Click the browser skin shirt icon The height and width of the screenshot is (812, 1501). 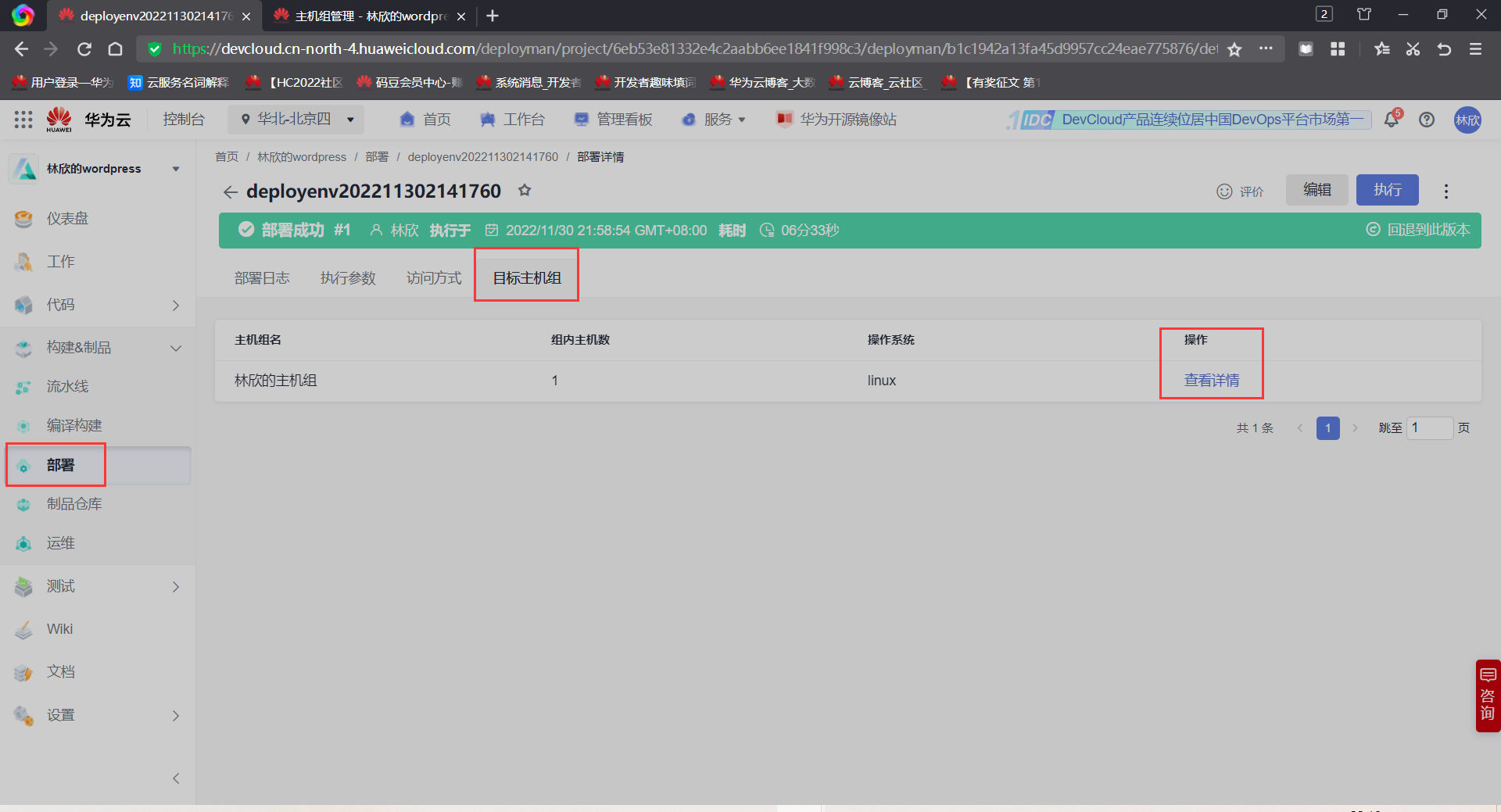pyautogui.click(x=1364, y=14)
